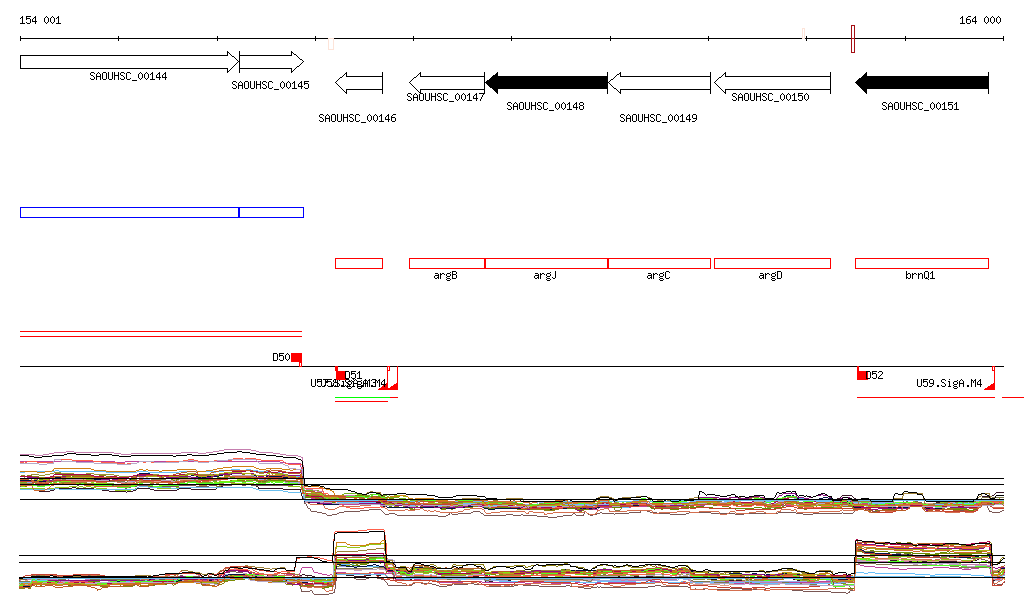1024x611 pixels.
Task: Click the red promoter triangle near U59.SigA.M4
Action: 990,386
